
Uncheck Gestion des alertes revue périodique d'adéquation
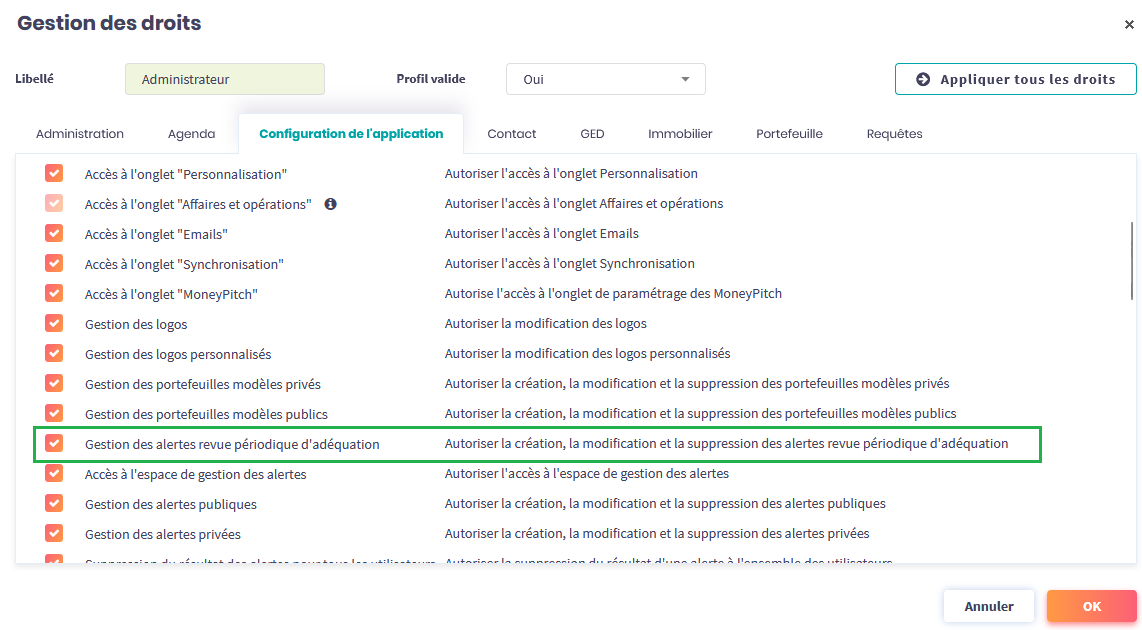tap(54, 443)
